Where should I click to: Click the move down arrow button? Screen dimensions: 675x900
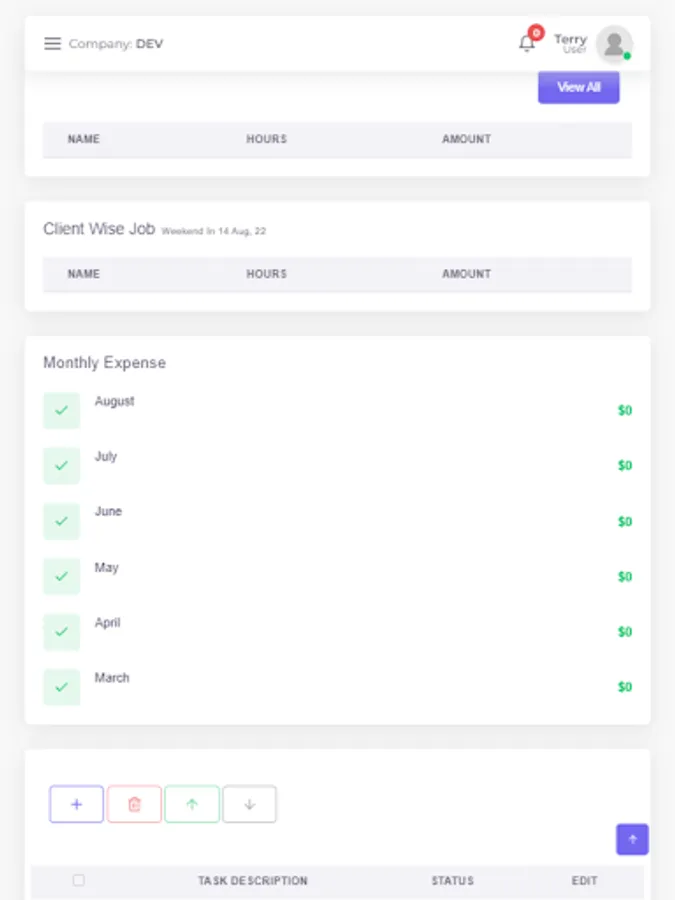(250, 804)
